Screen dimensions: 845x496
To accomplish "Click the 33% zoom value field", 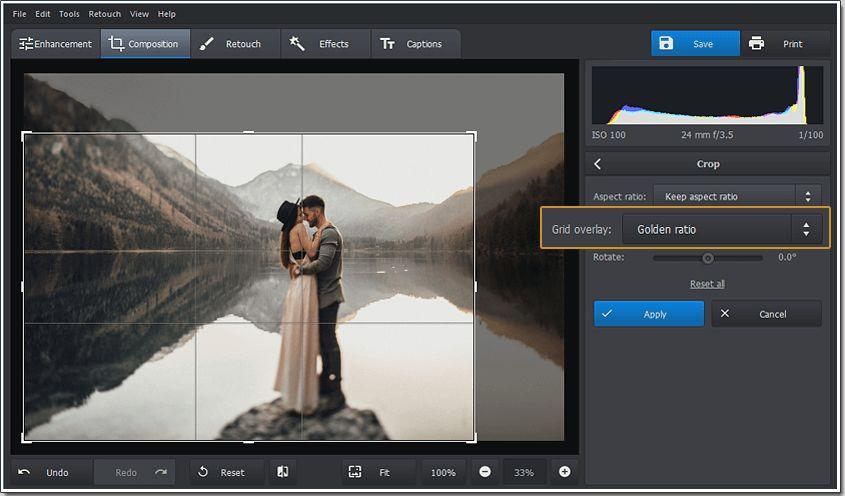I will [x=524, y=472].
